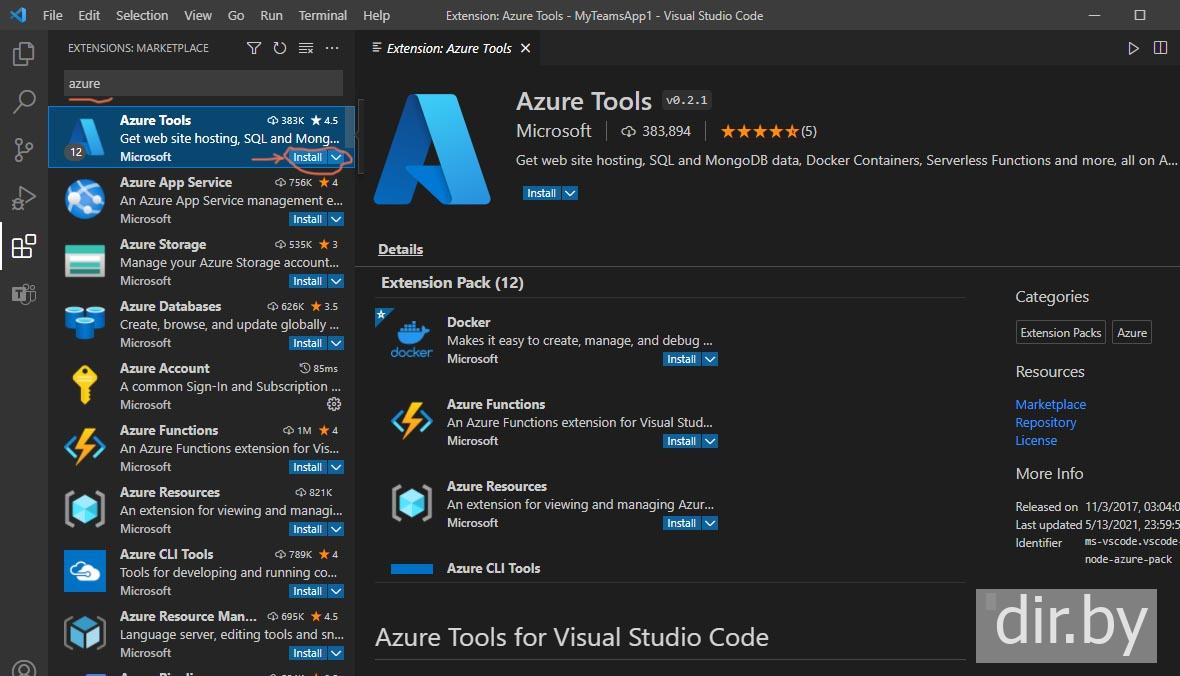The image size is (1180, 676).
Task: Open Install dropdown arrow next to Docker
Action: pos(710,359)
